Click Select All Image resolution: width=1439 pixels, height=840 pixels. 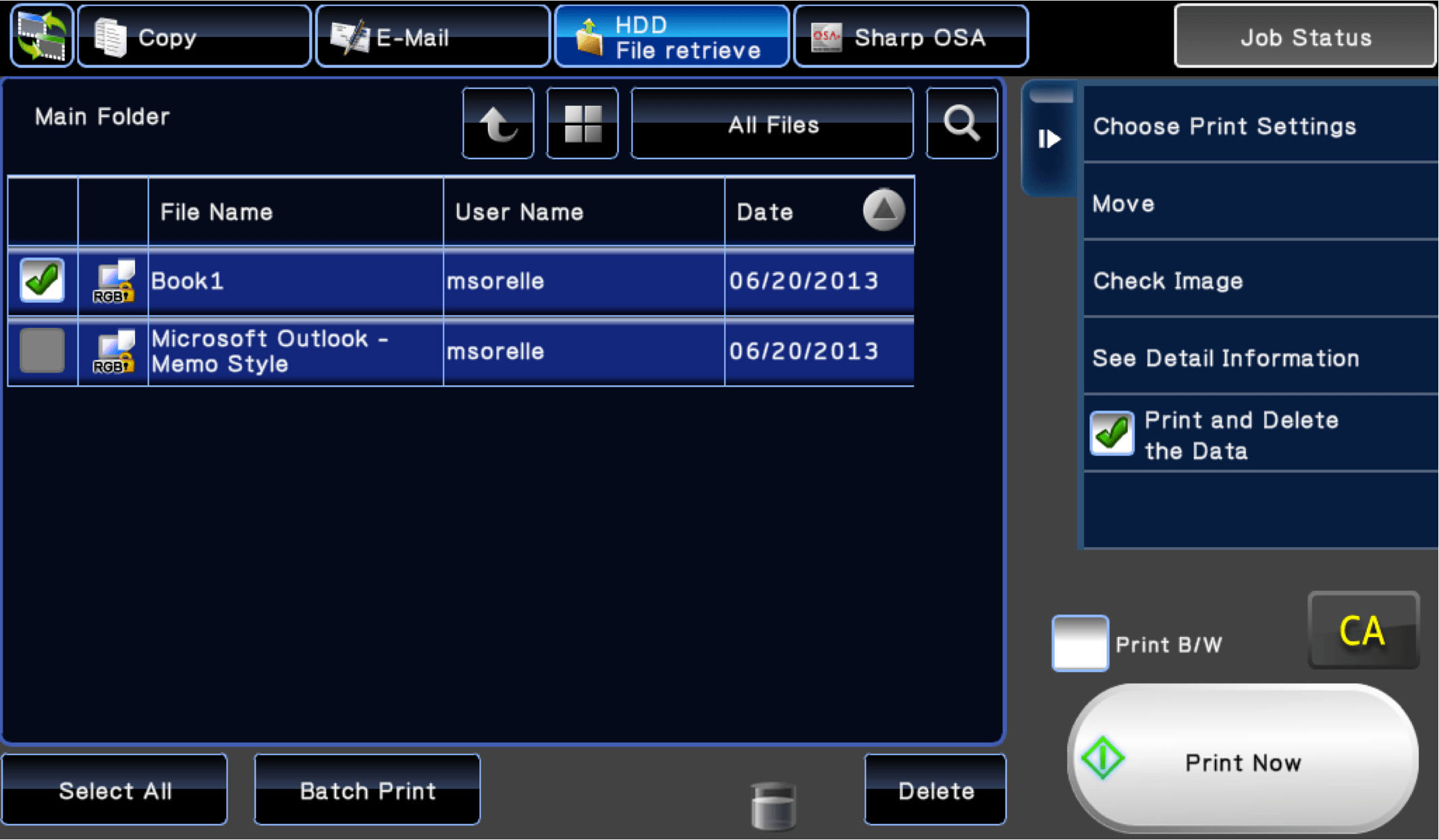(x=115, y=790)
